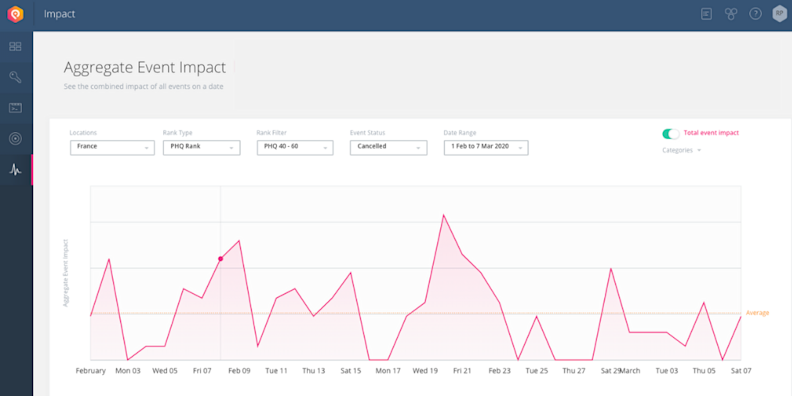Open the console terminal icon in sidebar
The image size is (792, 396).
coord(15,108)
